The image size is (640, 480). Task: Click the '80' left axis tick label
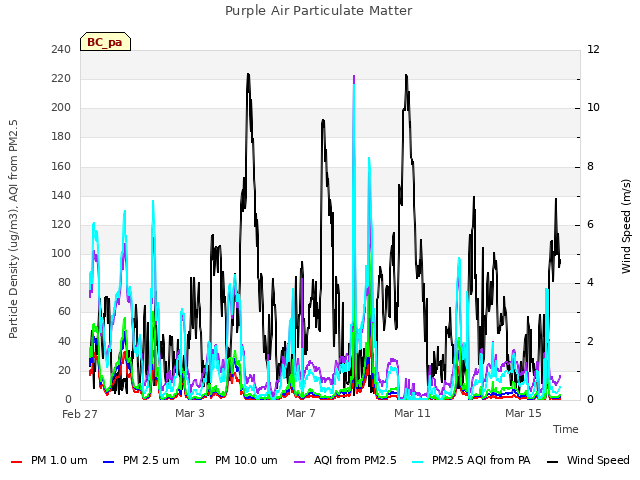pyautogui.click(x=64, y=282)
